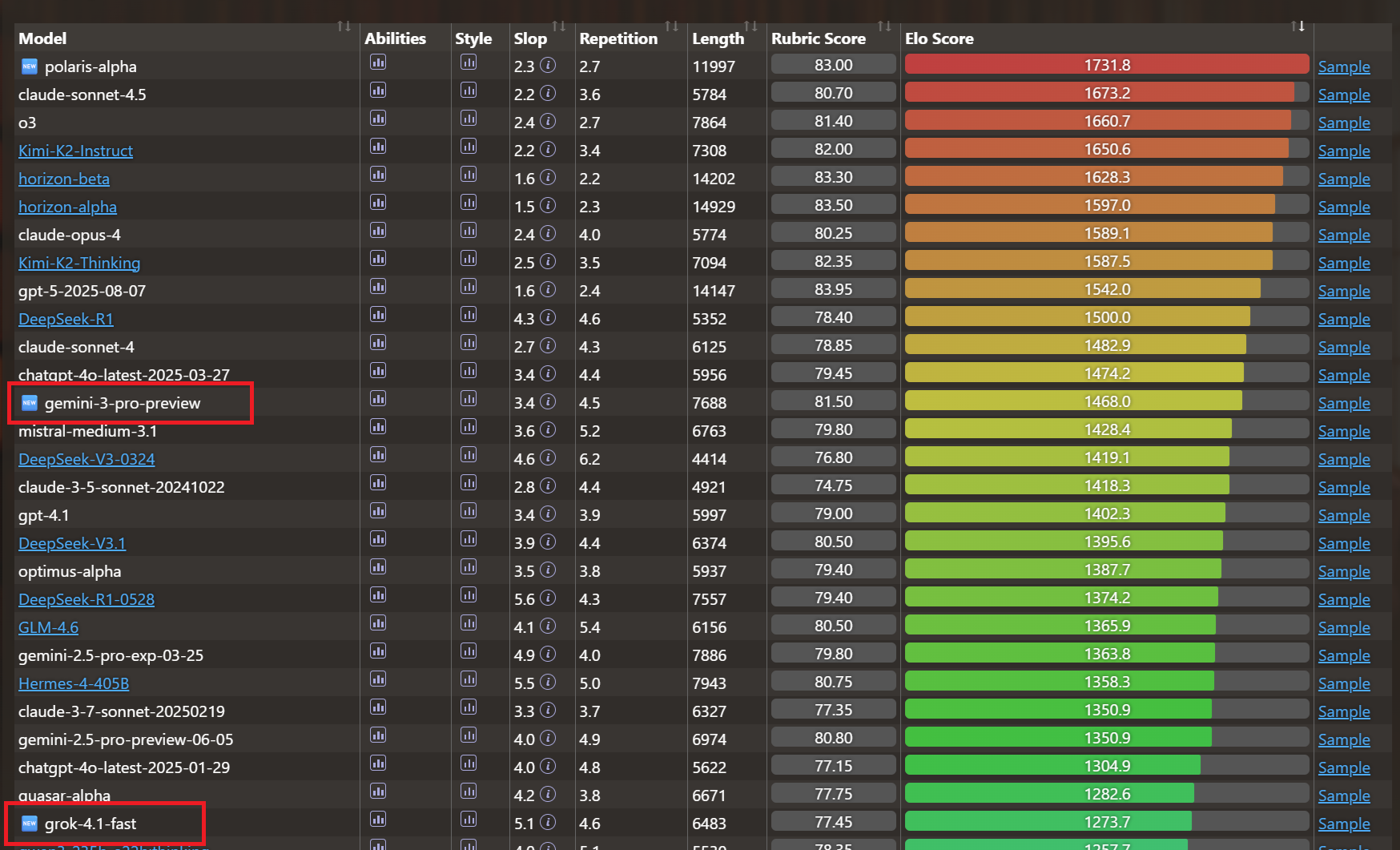Open the Hermes-4-405B model link
This screenshot has height=850, width=1400.
point(74,683)
